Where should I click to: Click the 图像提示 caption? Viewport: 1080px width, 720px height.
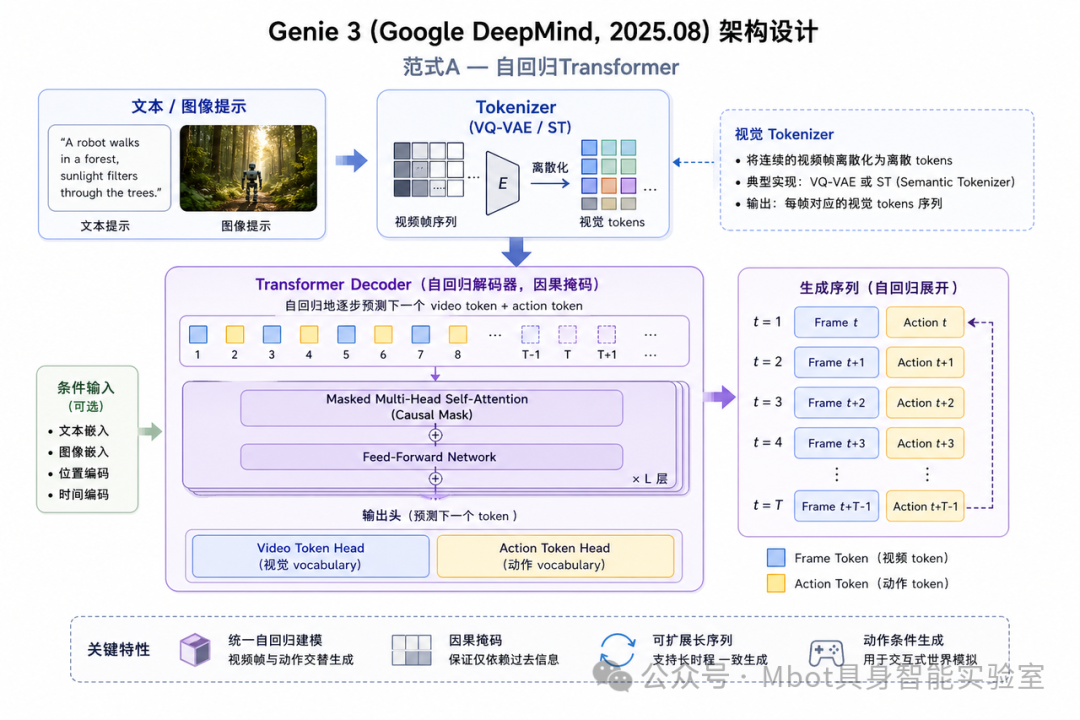tap(246, 226)
